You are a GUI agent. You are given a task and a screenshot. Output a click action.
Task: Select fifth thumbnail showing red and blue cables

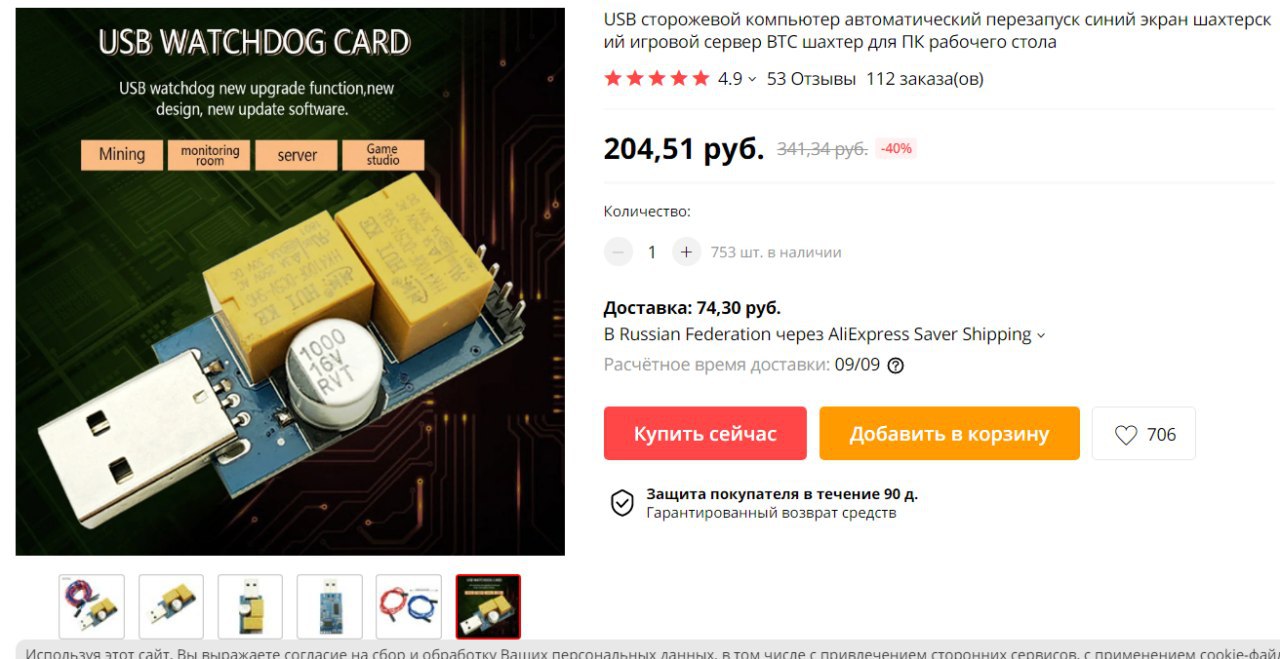(x=409, y=607)
